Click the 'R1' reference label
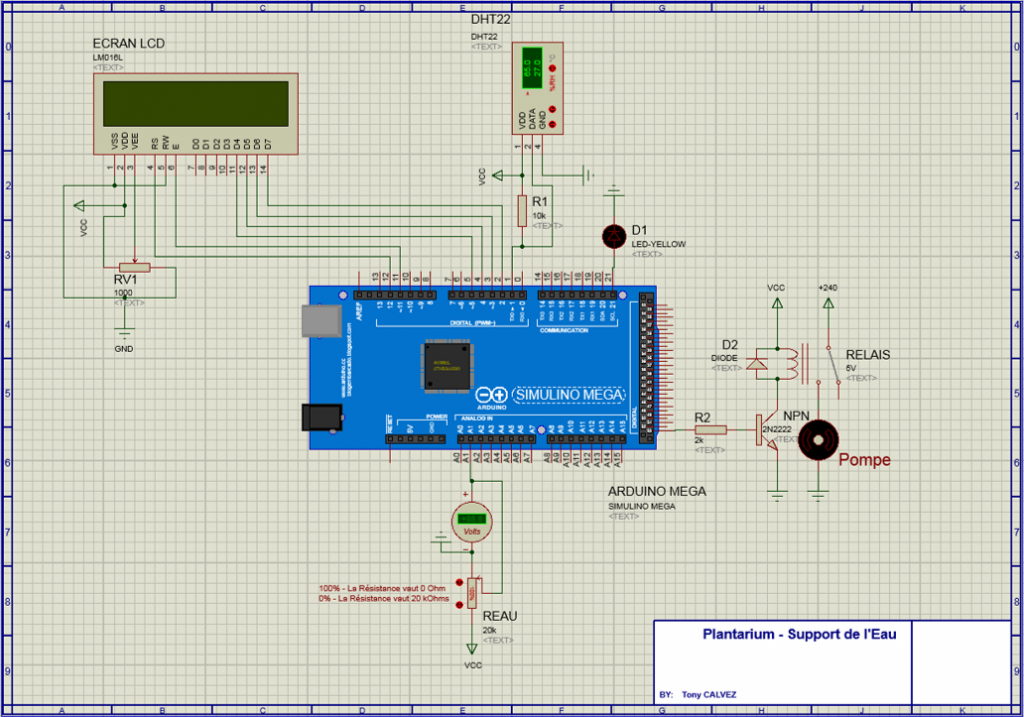 [539, 202]
